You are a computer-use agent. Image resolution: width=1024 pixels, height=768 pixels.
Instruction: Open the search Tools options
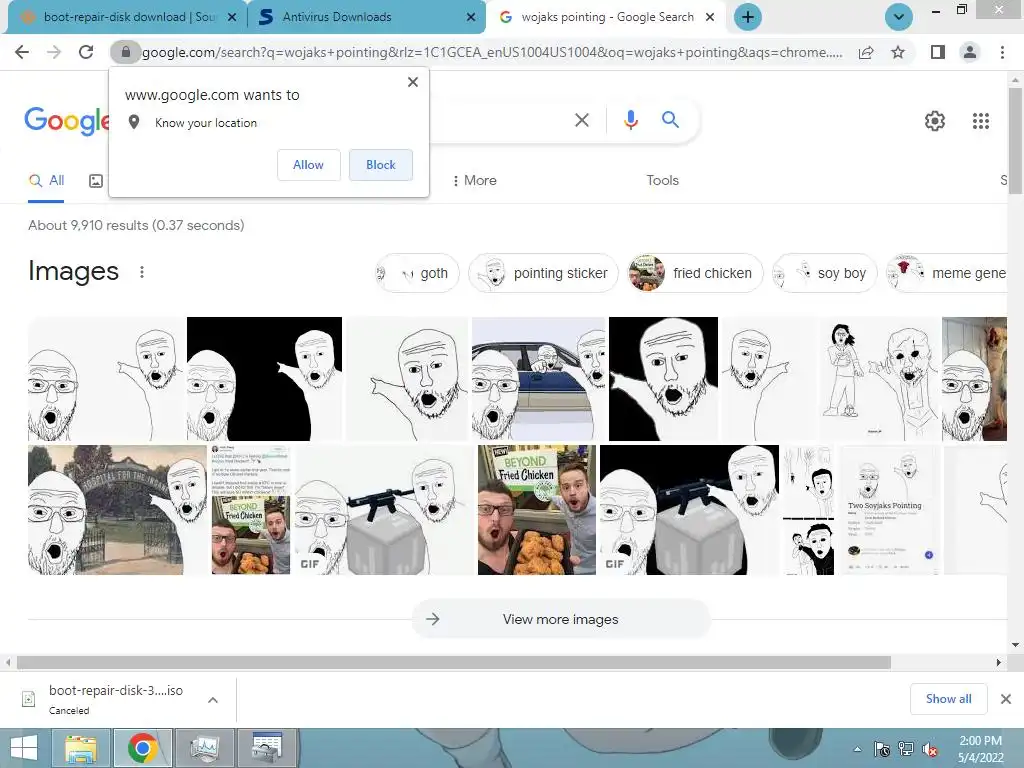(662, 181)
